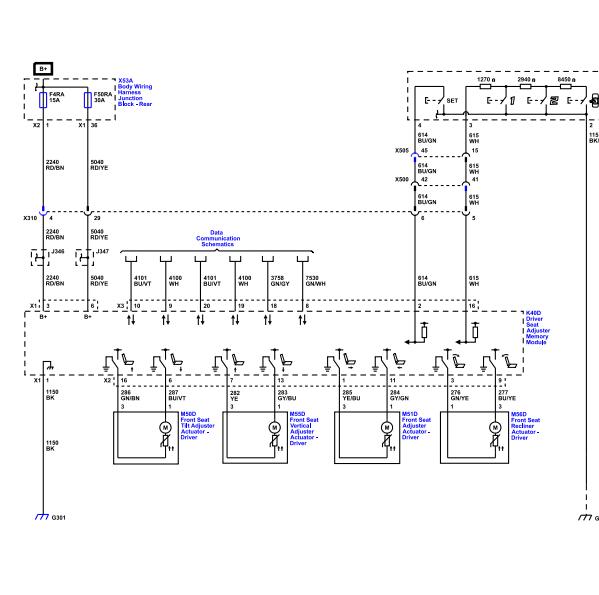Click the X505 connector label

tap(402, 150)
